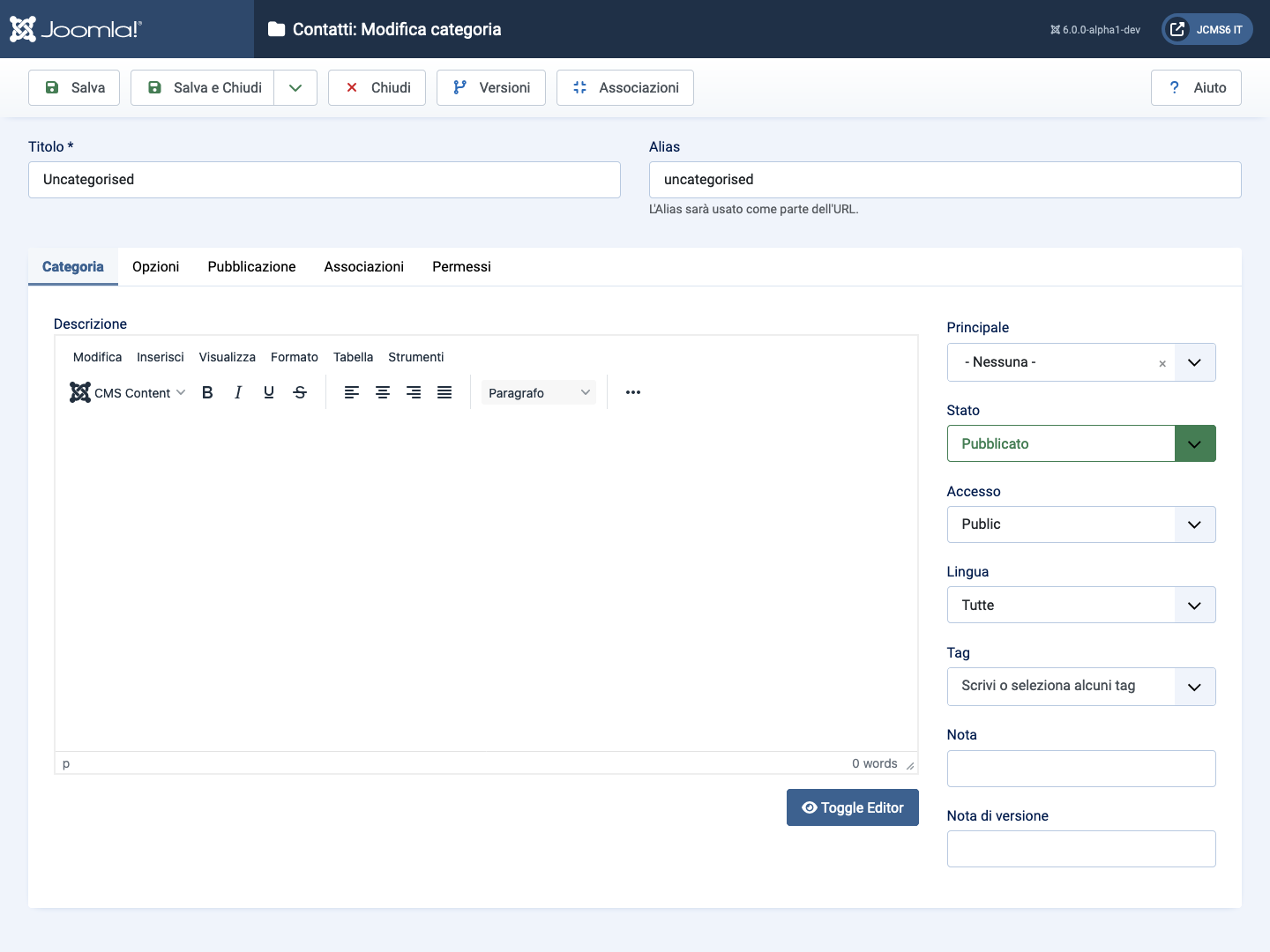This screenshot has width=1270, height=952.
Task: Show more toolbar options (three dots)
Action: [x=633, y=393]
